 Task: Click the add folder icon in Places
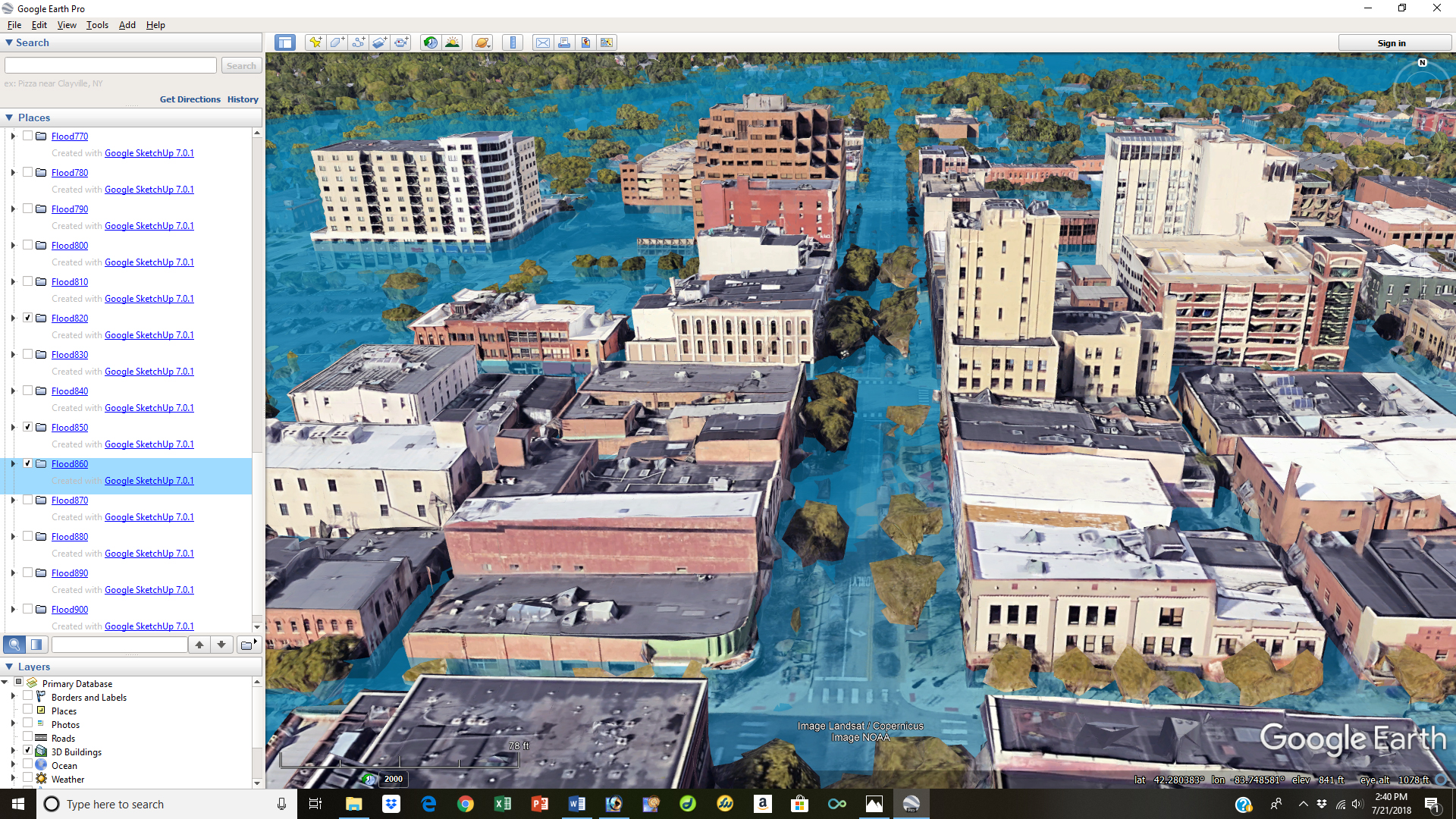248,645
